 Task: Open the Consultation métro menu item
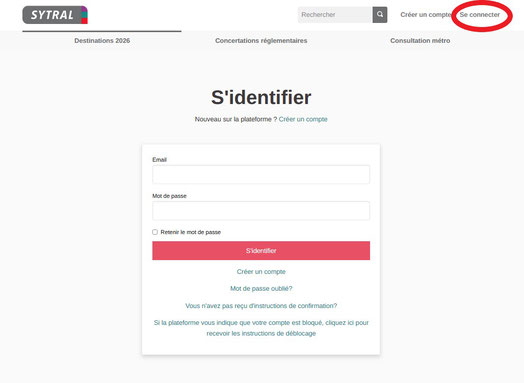tap(420, 40)
